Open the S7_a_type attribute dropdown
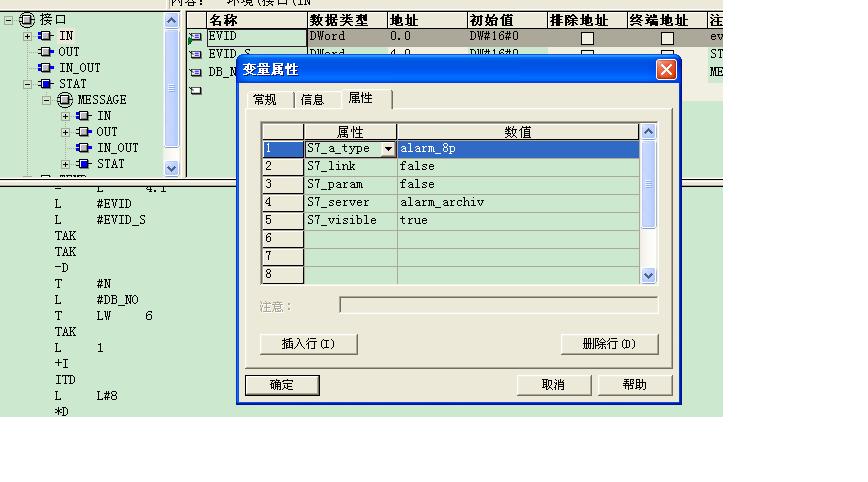Image resolution: width=868 pixels, height=482 pixels. (x=388, y=149)
